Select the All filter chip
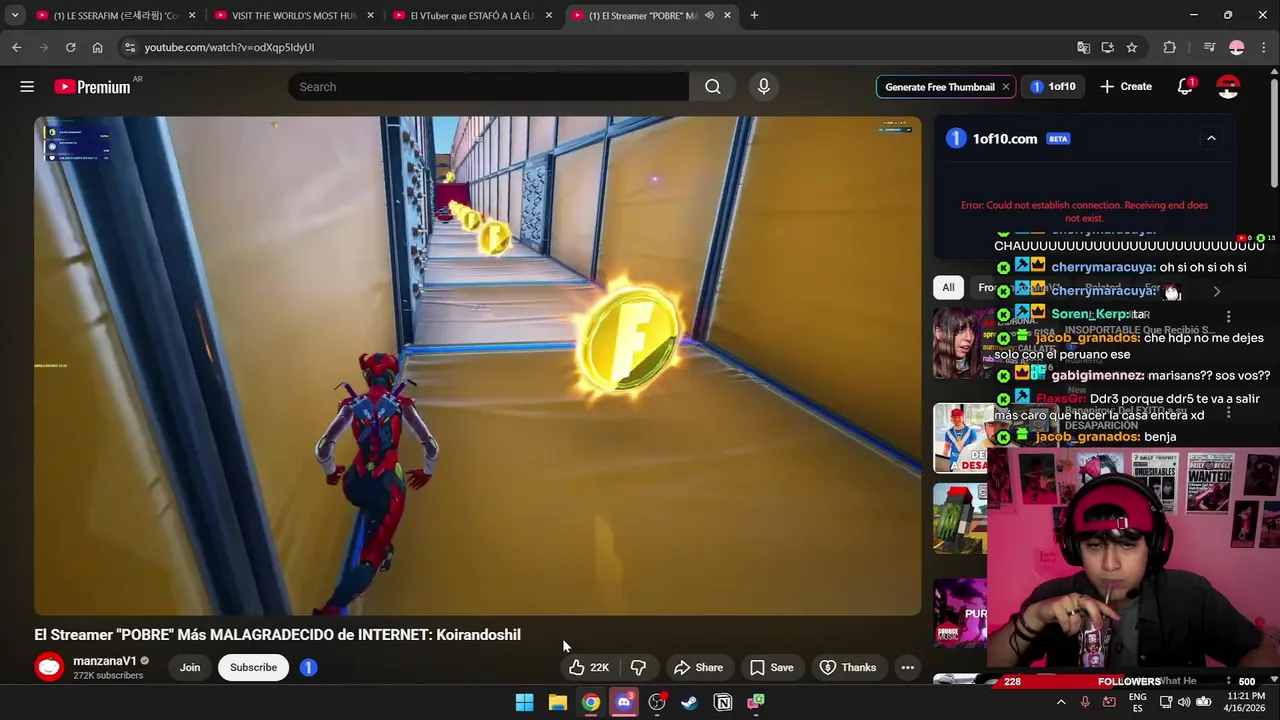This screenshot has height=720, width=1280. (948, 288)
